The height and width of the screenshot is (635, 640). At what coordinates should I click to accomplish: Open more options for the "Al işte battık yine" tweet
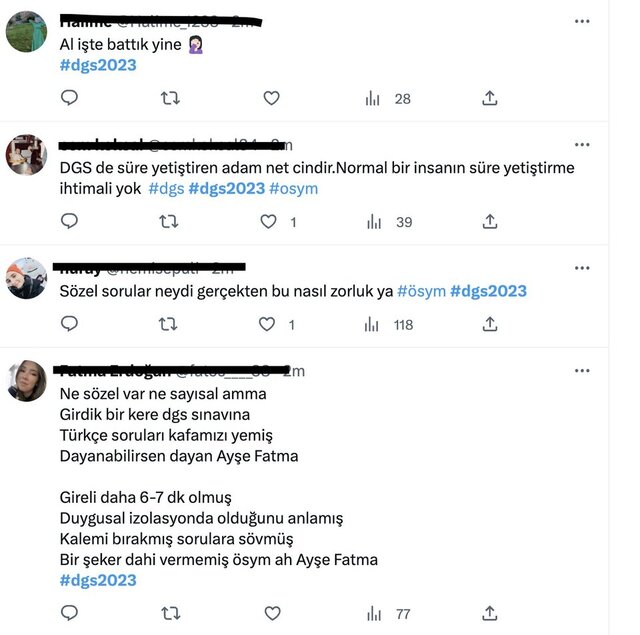582,21
